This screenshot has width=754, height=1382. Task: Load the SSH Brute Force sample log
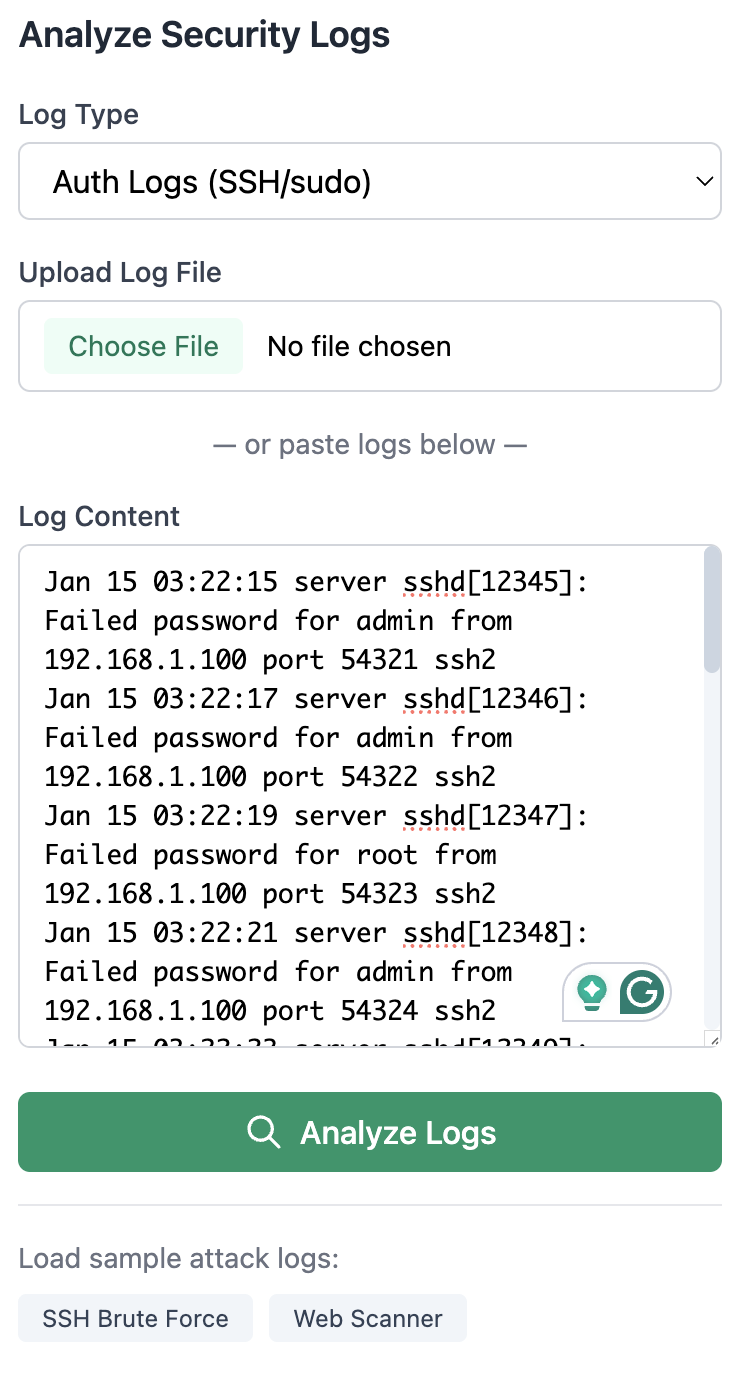tap(135, 1318)
